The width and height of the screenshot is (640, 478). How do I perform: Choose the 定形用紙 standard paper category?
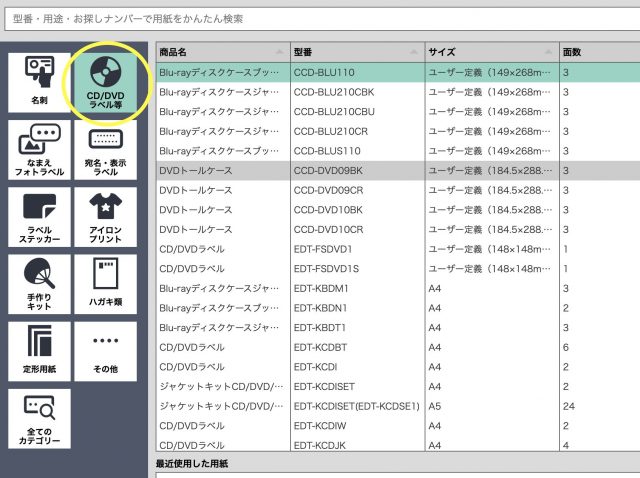click(39, 351)
